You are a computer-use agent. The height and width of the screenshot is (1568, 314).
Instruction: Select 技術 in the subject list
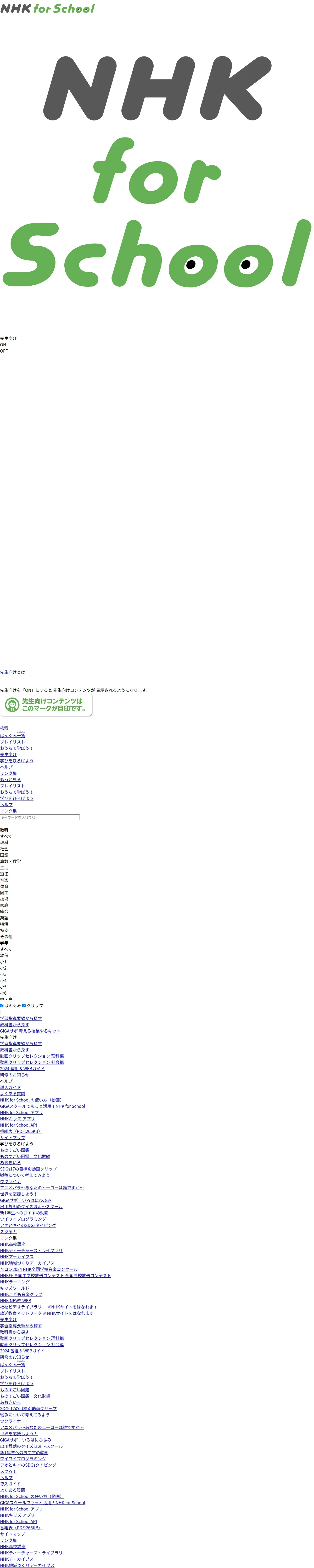pyautogui.click(x=4, y=899)
